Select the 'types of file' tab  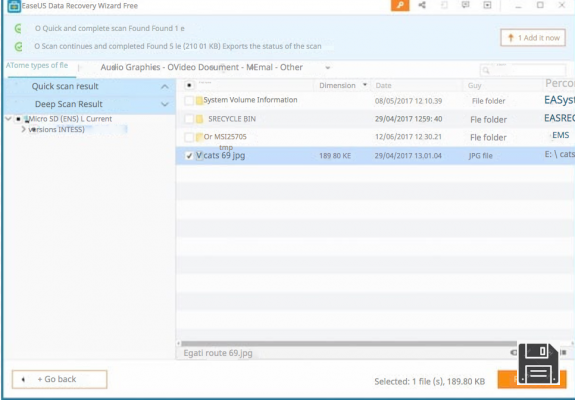click(37, 66)
